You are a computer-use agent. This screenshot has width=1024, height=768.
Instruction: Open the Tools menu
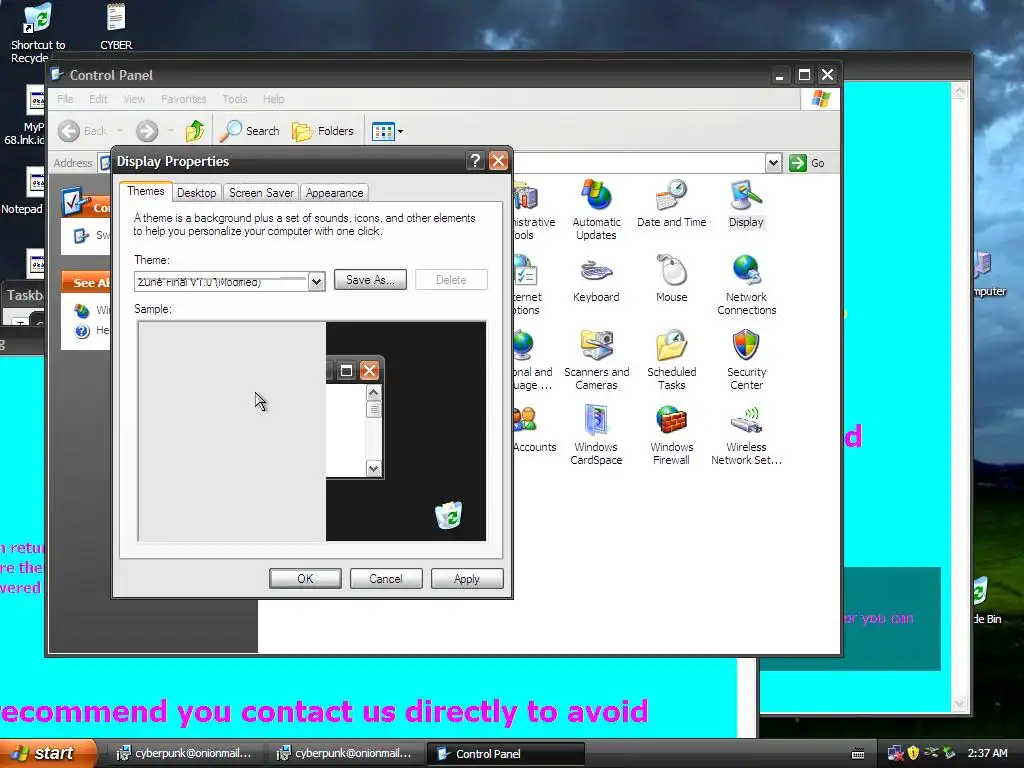[x=234, y=99]
